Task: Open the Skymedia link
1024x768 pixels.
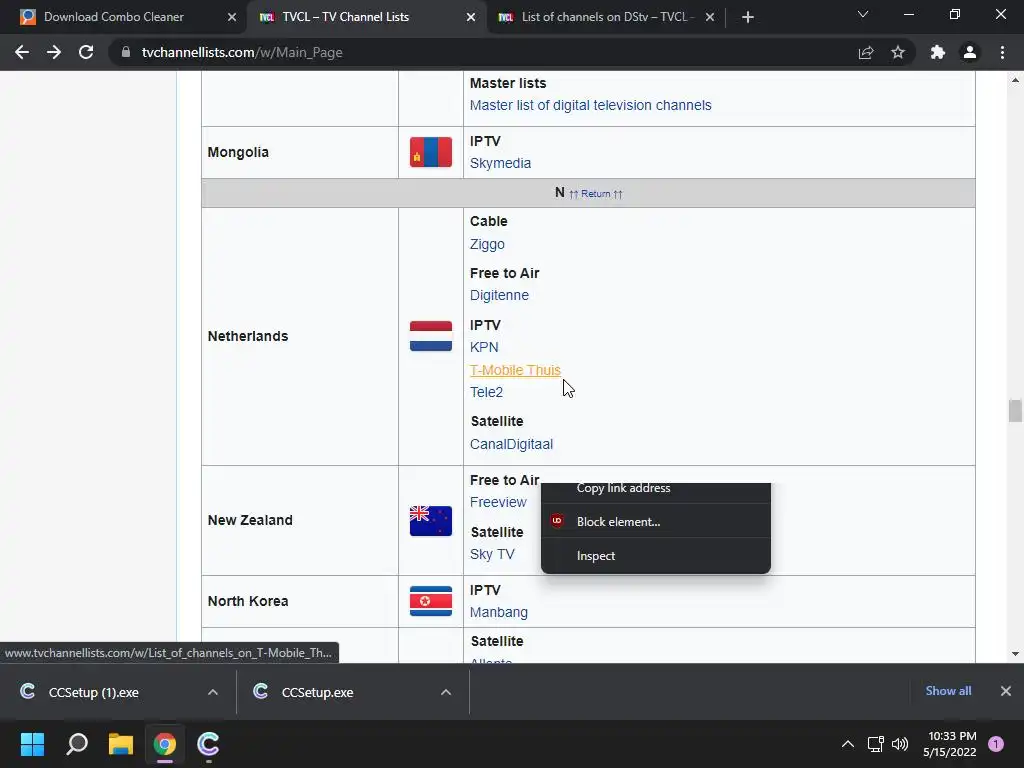Action: tap(500, 163)
